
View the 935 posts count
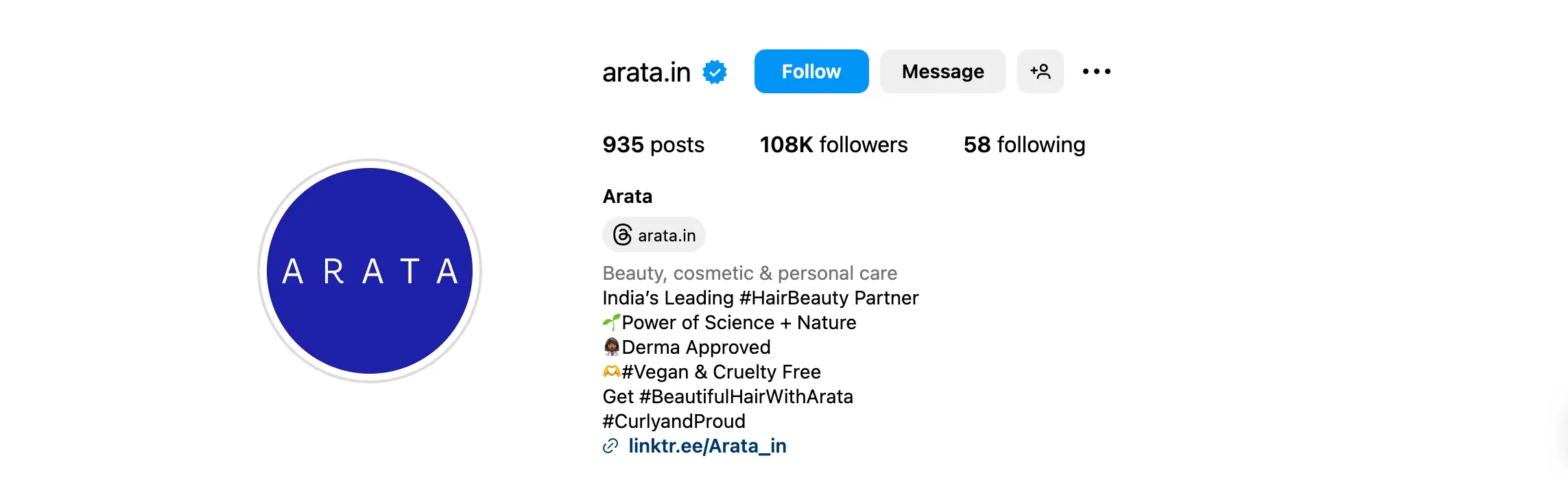click(x=653, y=145)
